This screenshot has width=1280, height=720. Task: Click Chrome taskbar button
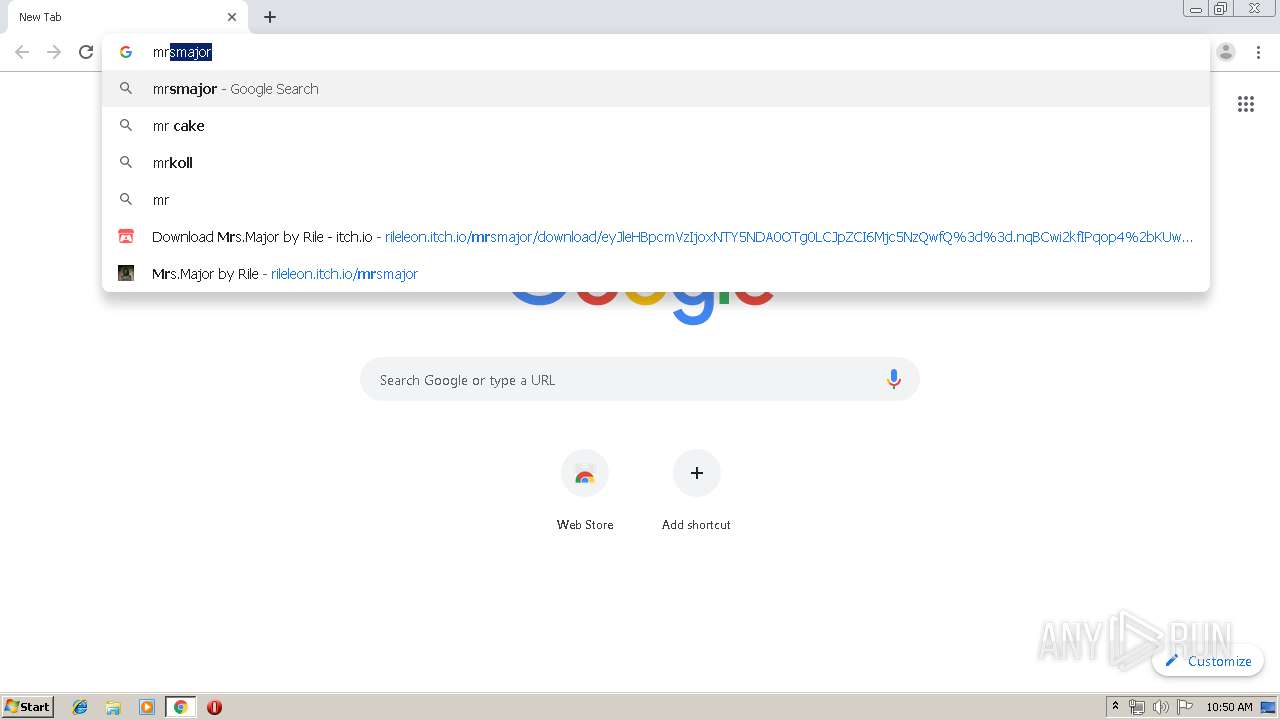[180, 707]
